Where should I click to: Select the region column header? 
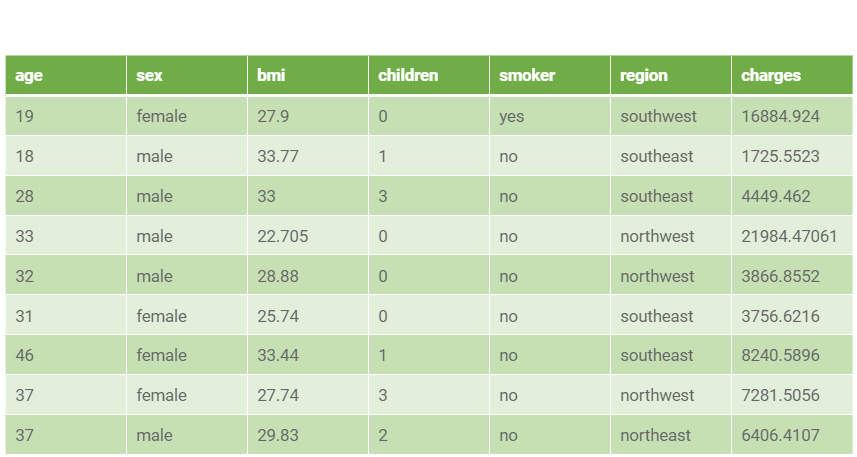point(671,75)
